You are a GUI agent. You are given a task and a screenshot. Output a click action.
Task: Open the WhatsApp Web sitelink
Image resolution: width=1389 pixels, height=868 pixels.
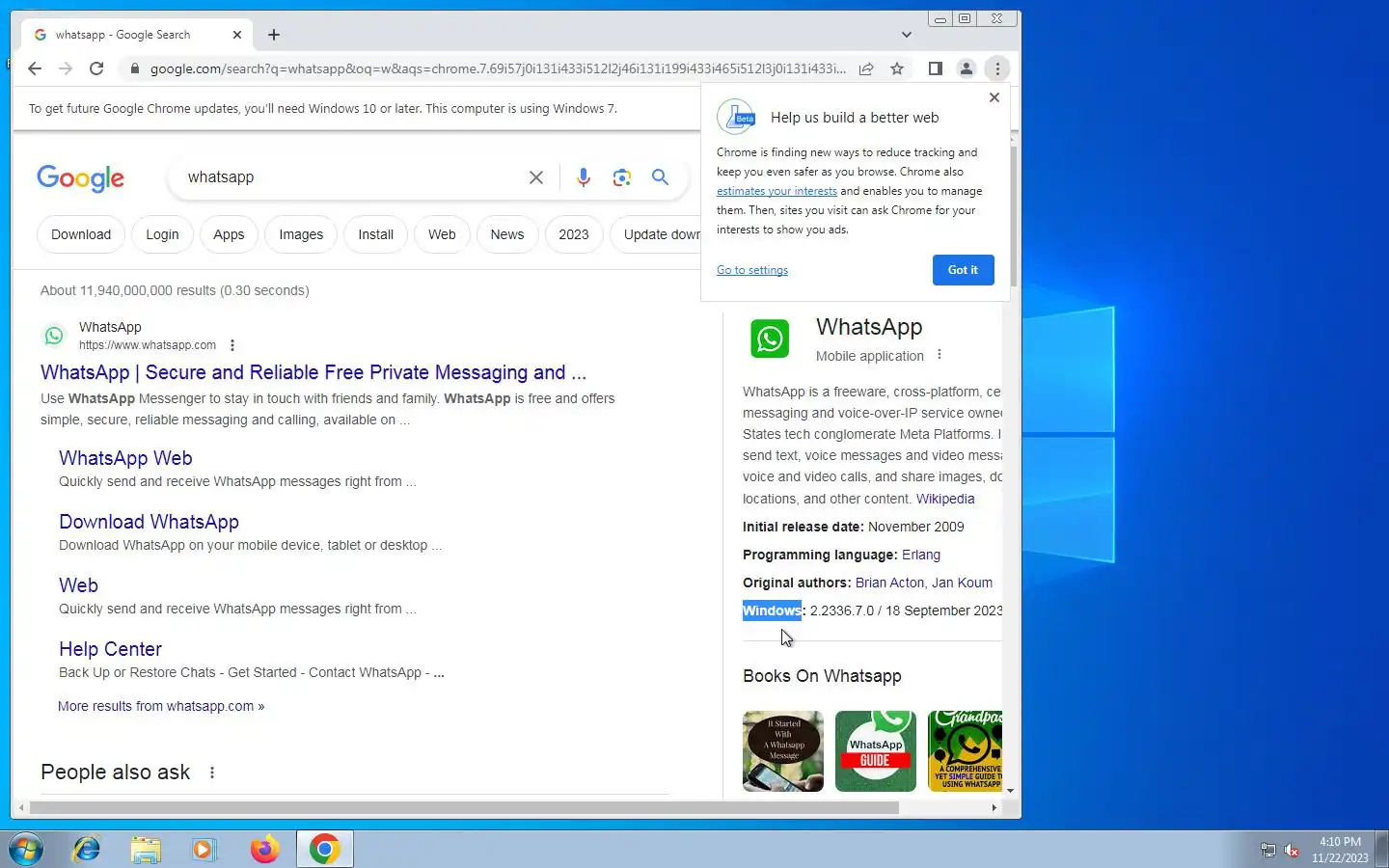[x=125, y=458]
